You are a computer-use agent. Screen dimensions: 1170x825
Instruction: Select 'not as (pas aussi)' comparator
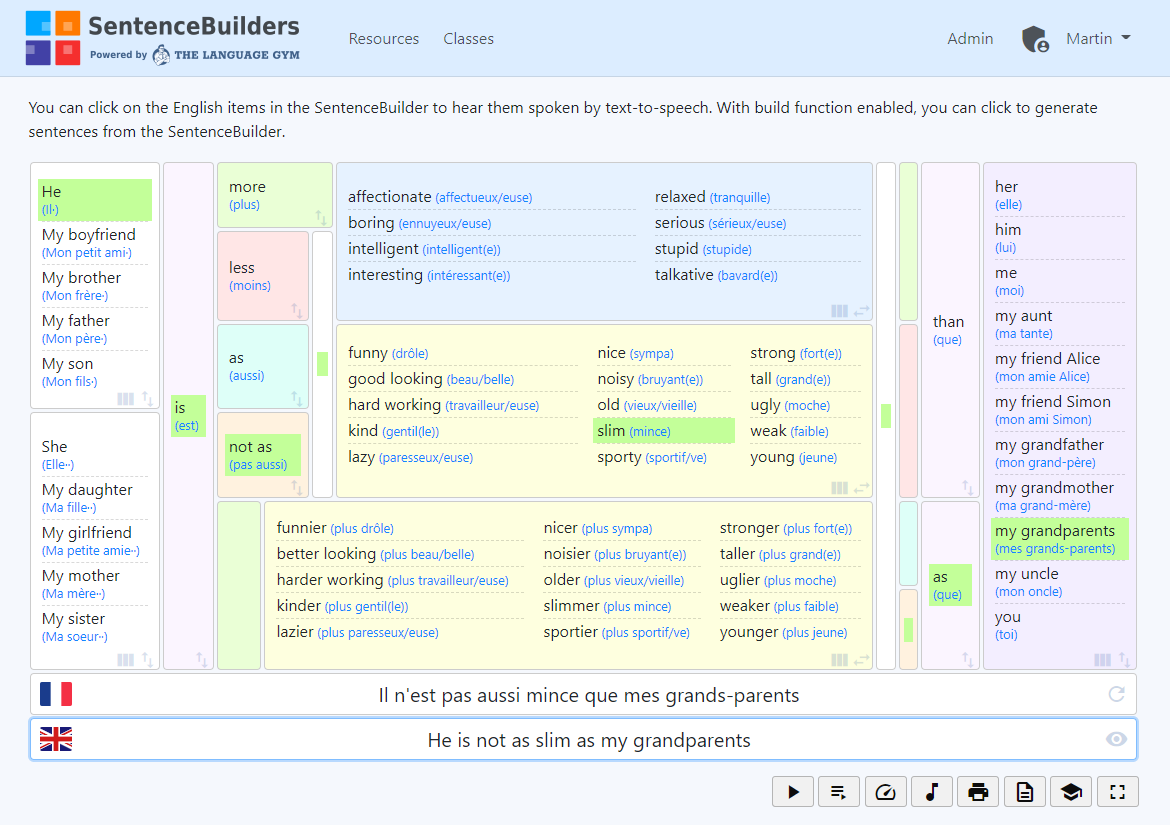tap(263, 455)
